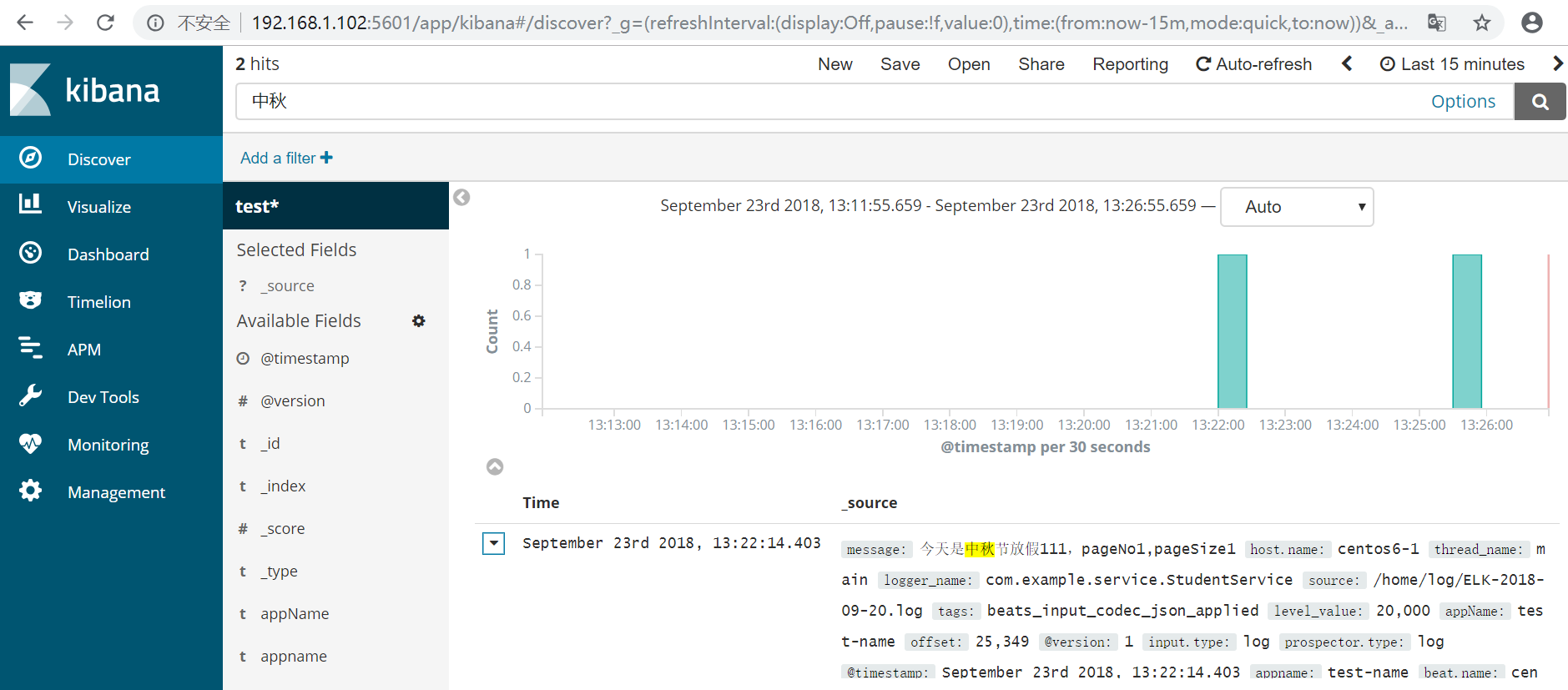Click New in top menu

tap(835, 64)
